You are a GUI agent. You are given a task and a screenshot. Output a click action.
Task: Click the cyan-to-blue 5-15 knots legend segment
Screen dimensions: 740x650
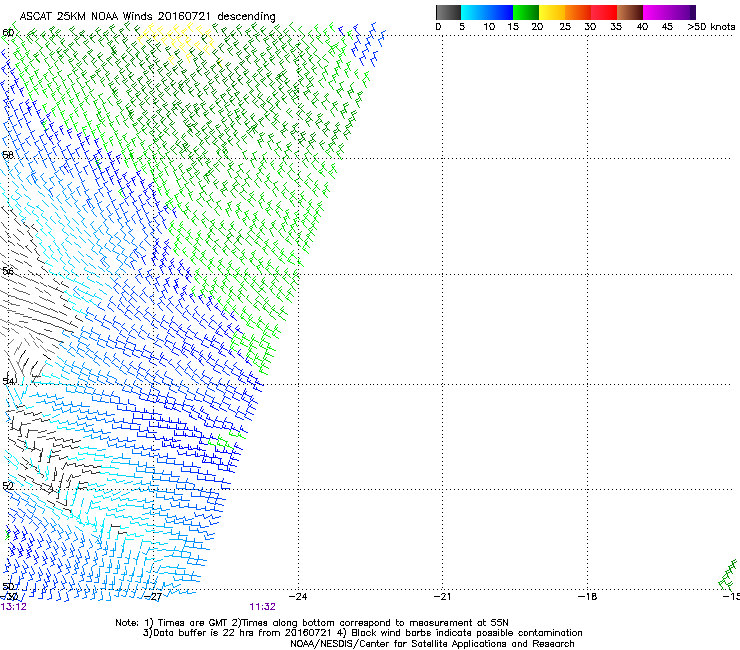[x=487, y=12]
